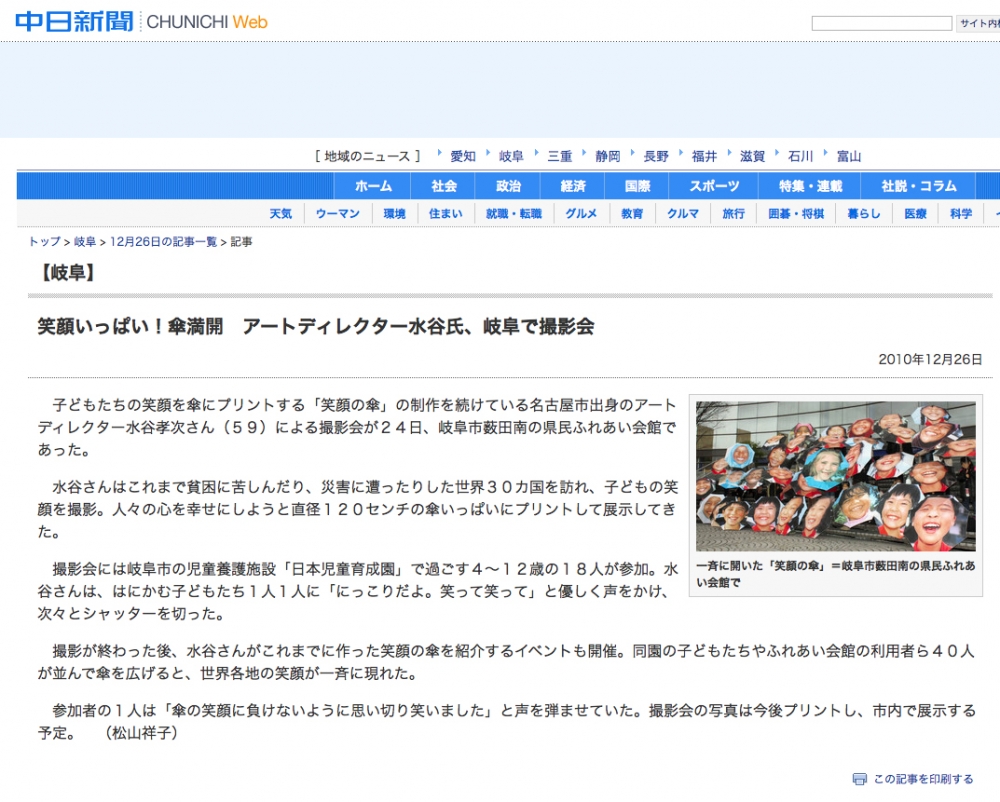
Task: Open the 教育 submenu item
Action: click(x=632, y=214)
